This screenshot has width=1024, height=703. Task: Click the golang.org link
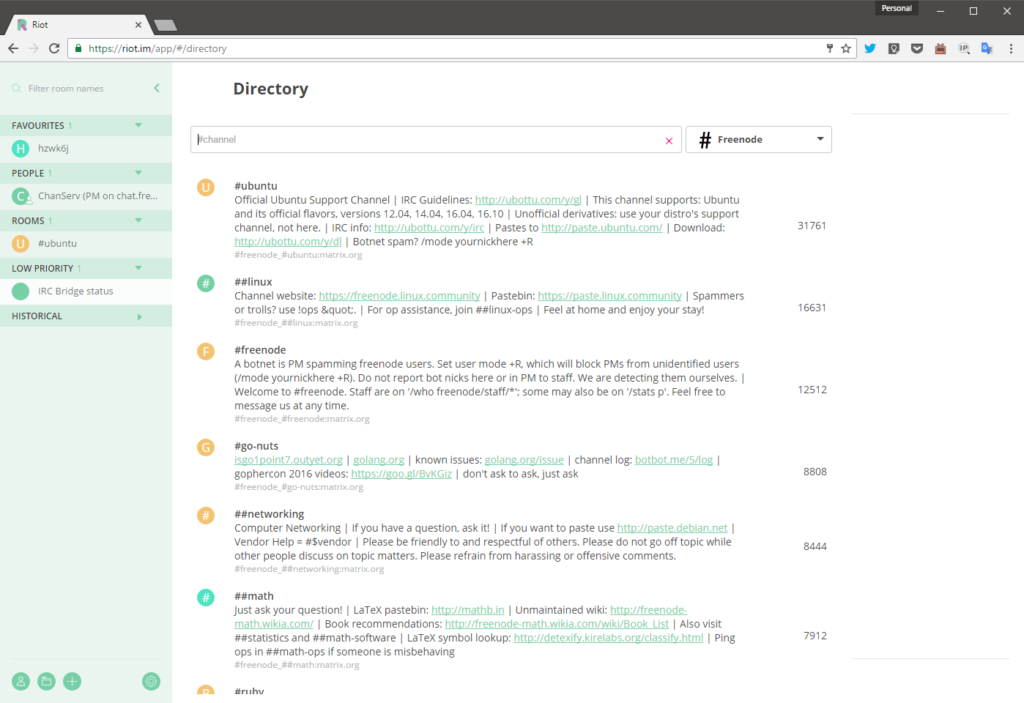pos(378,460)
